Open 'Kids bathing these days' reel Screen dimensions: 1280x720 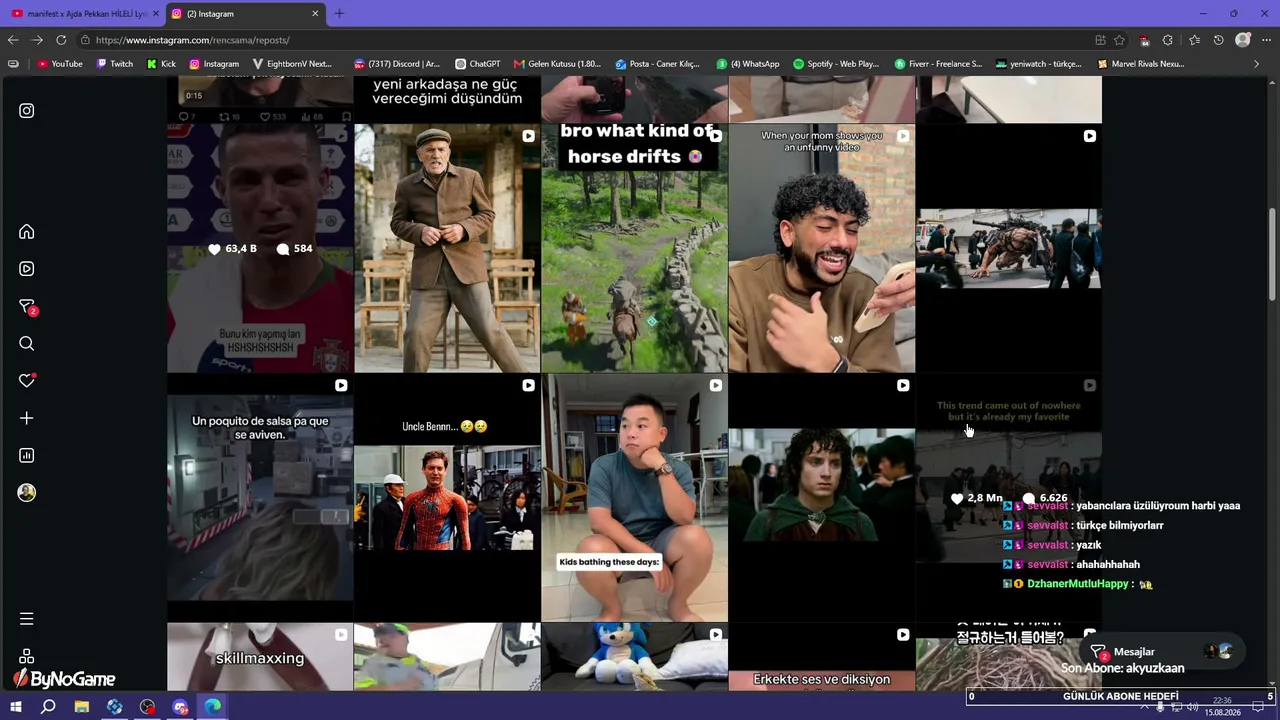click(x=634, y=498)
